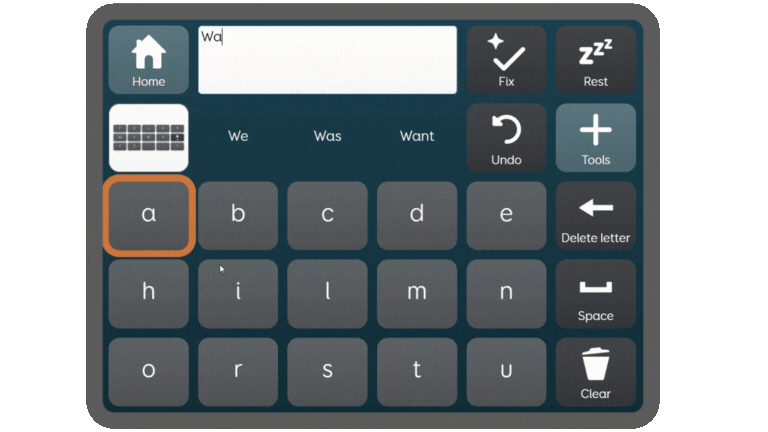Screen dimensions: 768x432
Task: Select the letter "n" key
Action: 506,294
